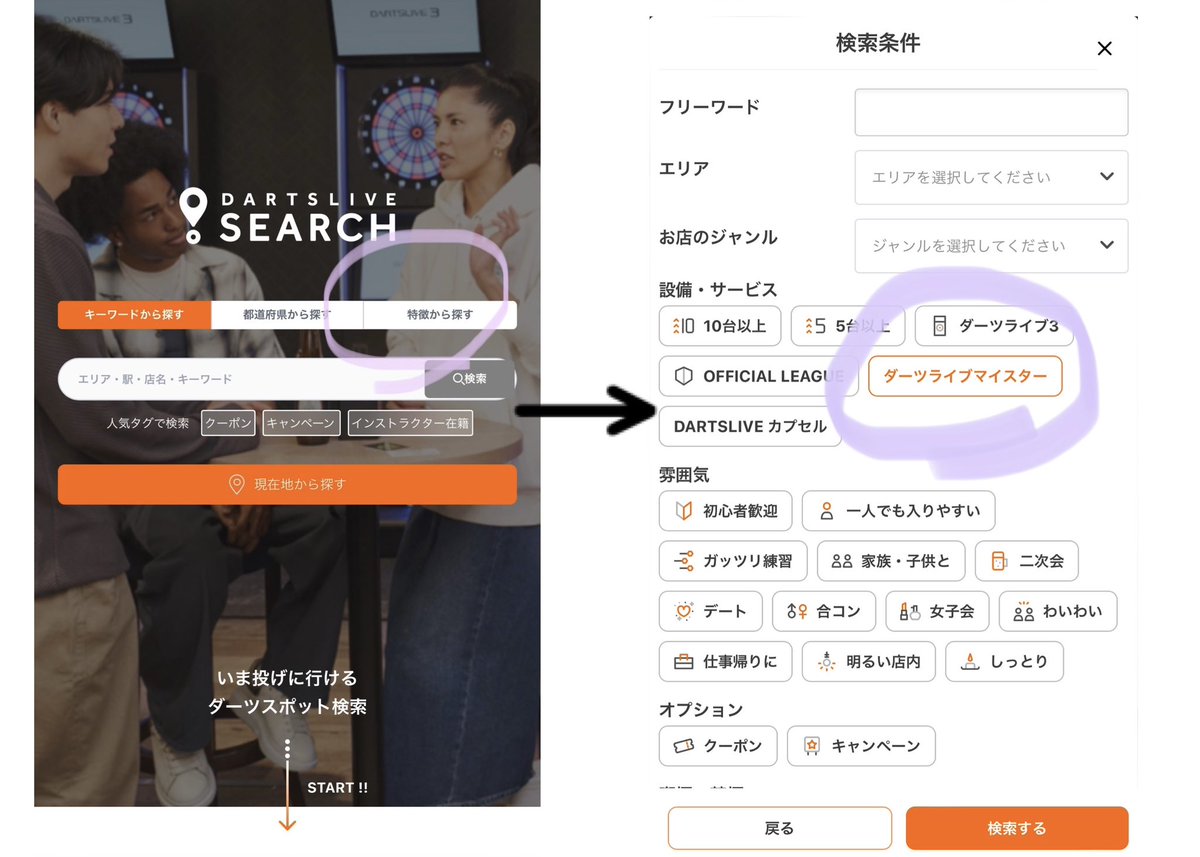The image size is (1200, 857).
Task: Toggle the ダーツライブ3 filter chip
Action: click(x=993, y=326)
